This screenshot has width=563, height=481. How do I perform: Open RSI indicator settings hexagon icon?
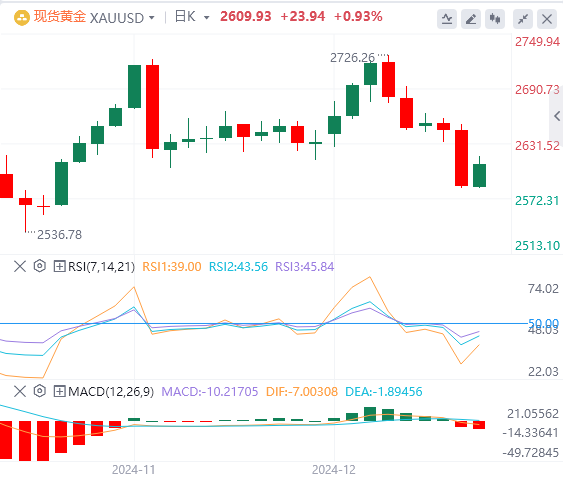39,266
